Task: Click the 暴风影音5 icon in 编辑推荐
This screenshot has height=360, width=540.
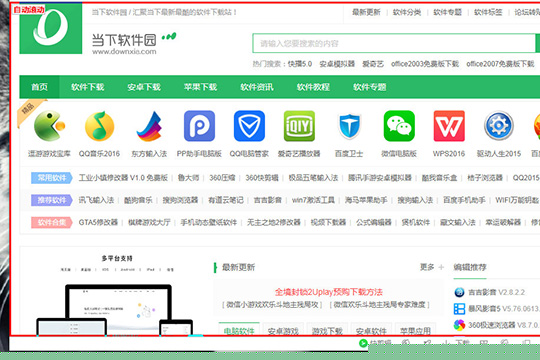Action: pyautogui.click(x=459, y=309)
